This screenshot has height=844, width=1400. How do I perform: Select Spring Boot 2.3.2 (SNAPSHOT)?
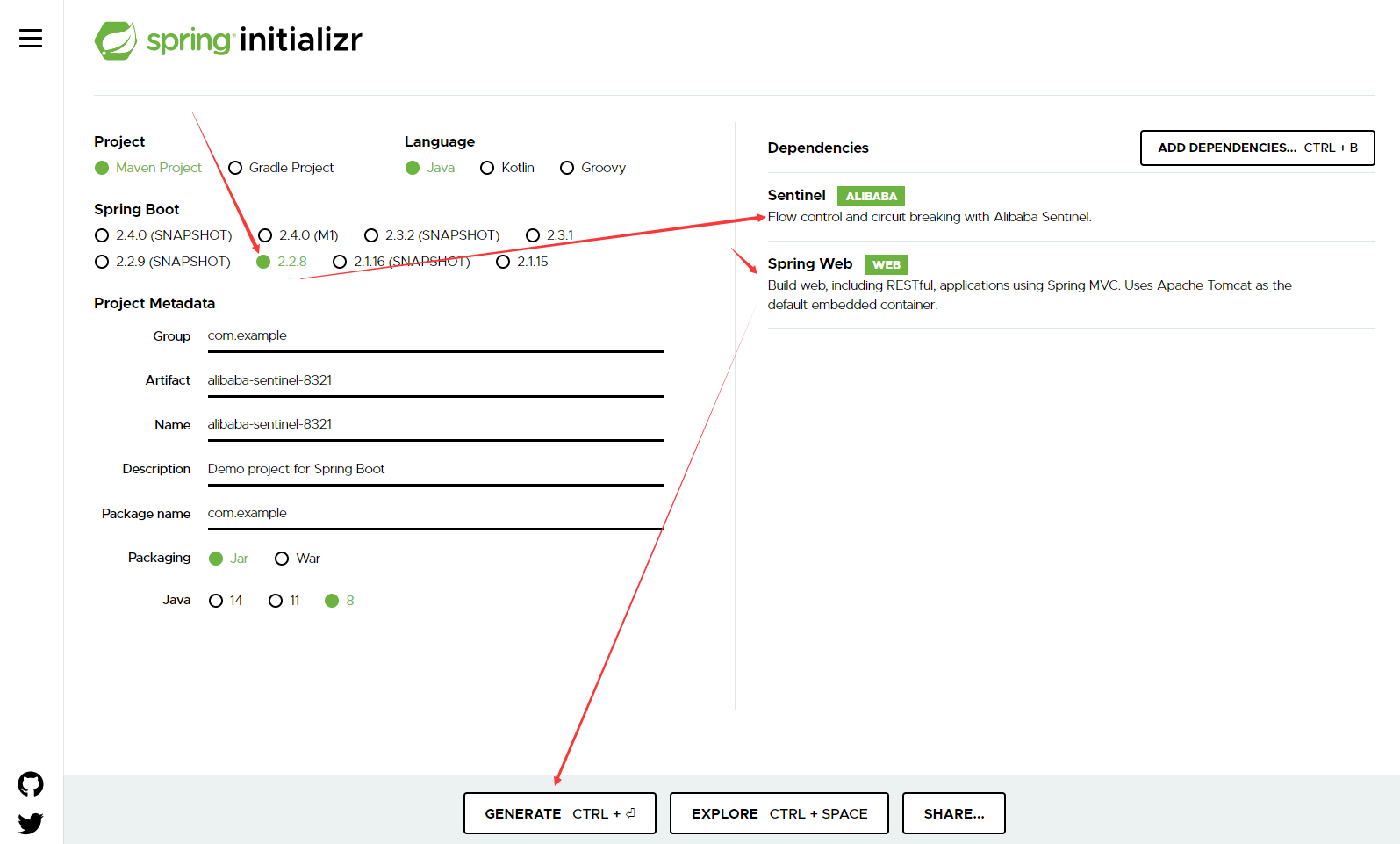[432, 235]
